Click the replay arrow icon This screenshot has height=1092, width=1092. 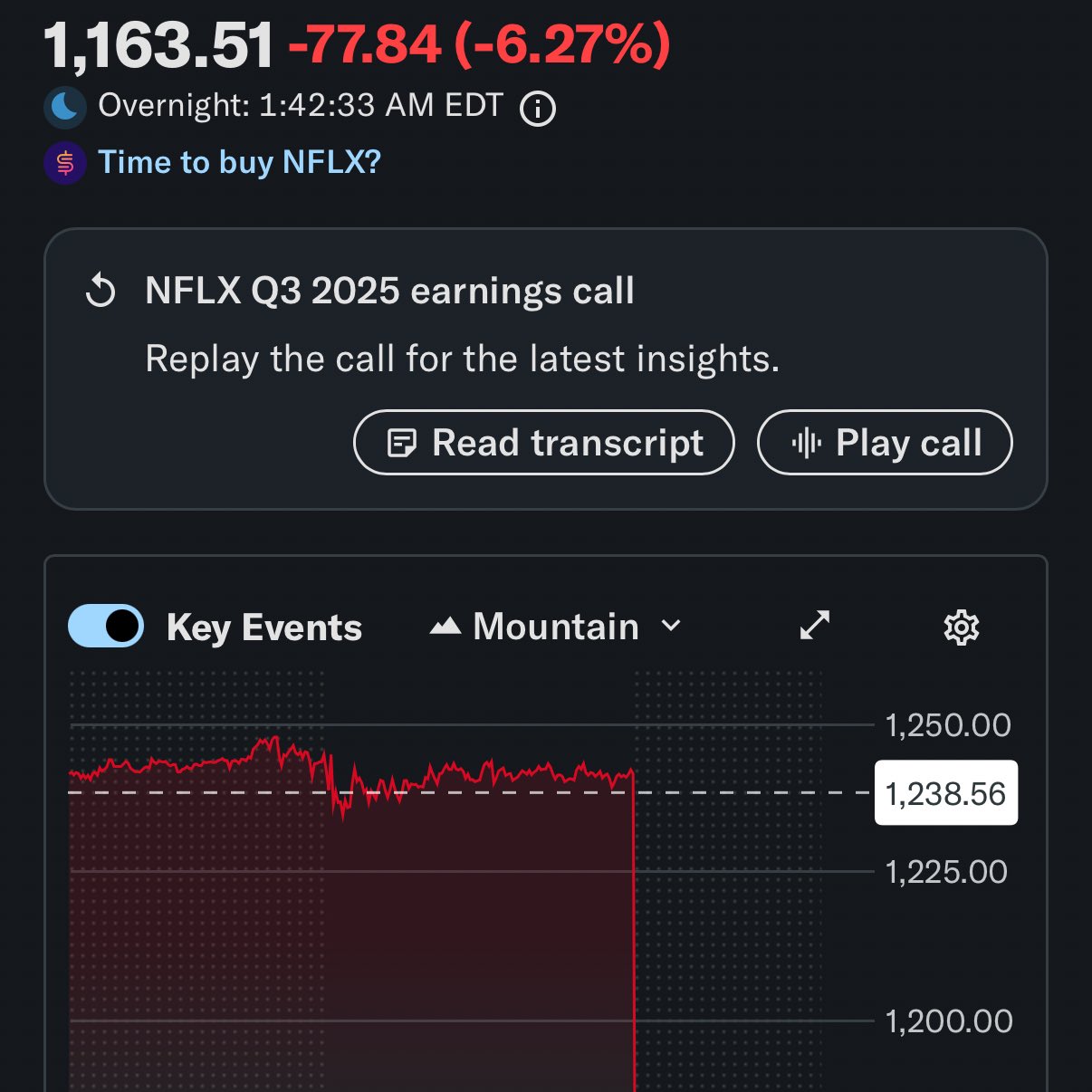pyautogui.click(x=101, y=292)
